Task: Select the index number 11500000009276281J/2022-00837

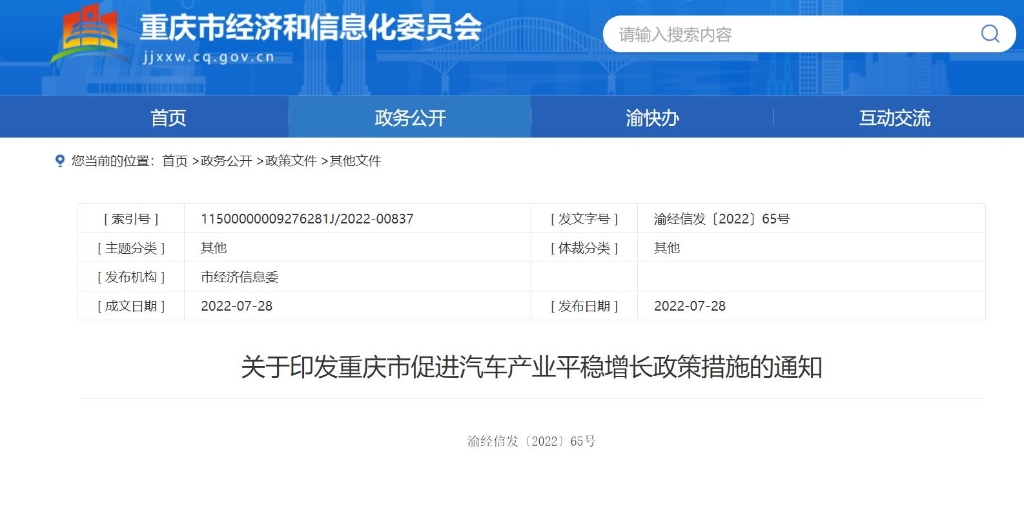Action: click(307, 219)
